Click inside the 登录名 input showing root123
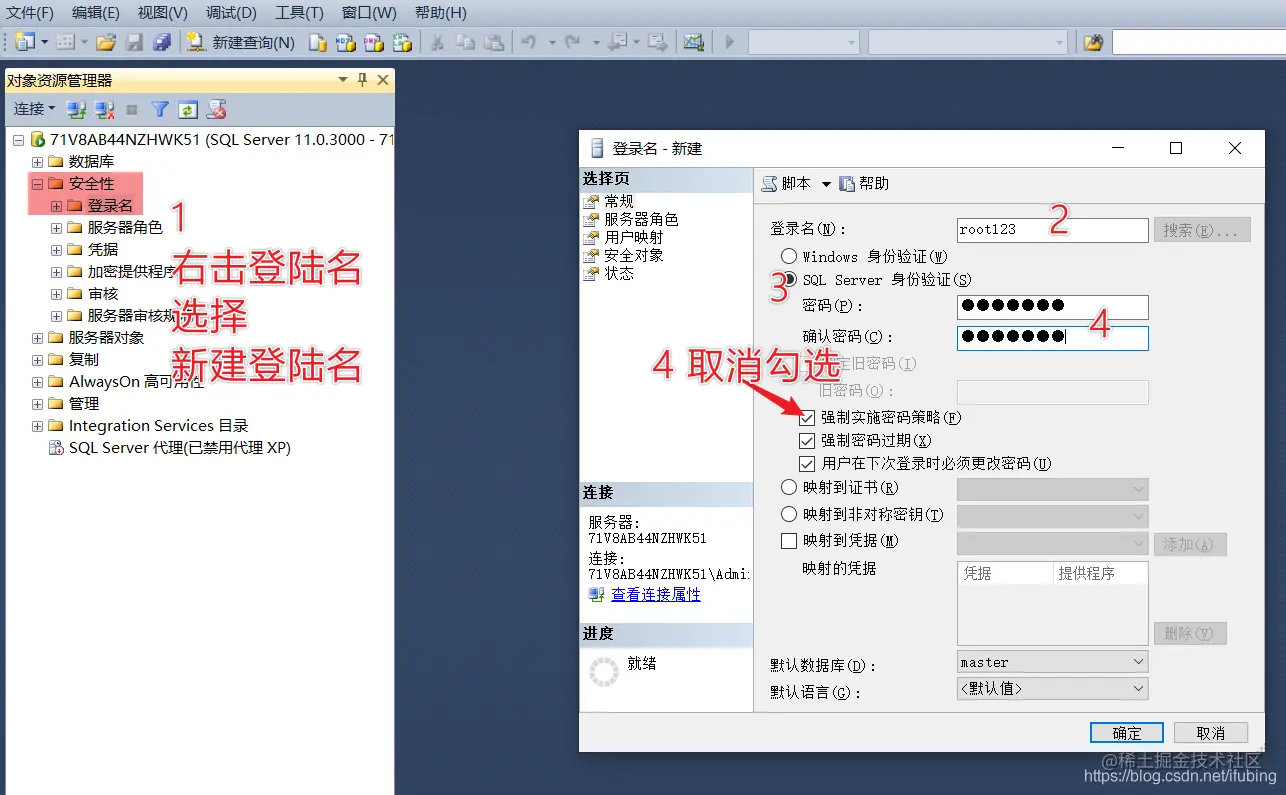The image size is (1286, 795). pyautogui.click(x=1050, y=230)
